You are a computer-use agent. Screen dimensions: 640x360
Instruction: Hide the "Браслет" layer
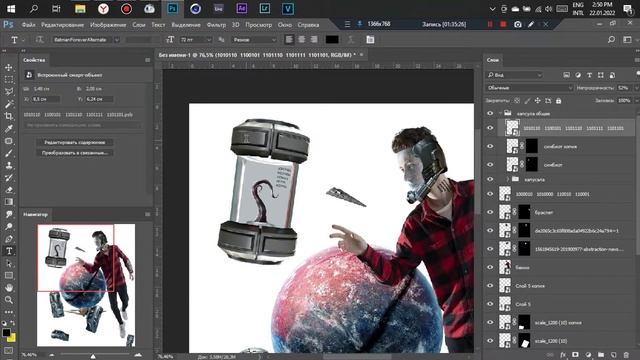(x=490, y=212)
